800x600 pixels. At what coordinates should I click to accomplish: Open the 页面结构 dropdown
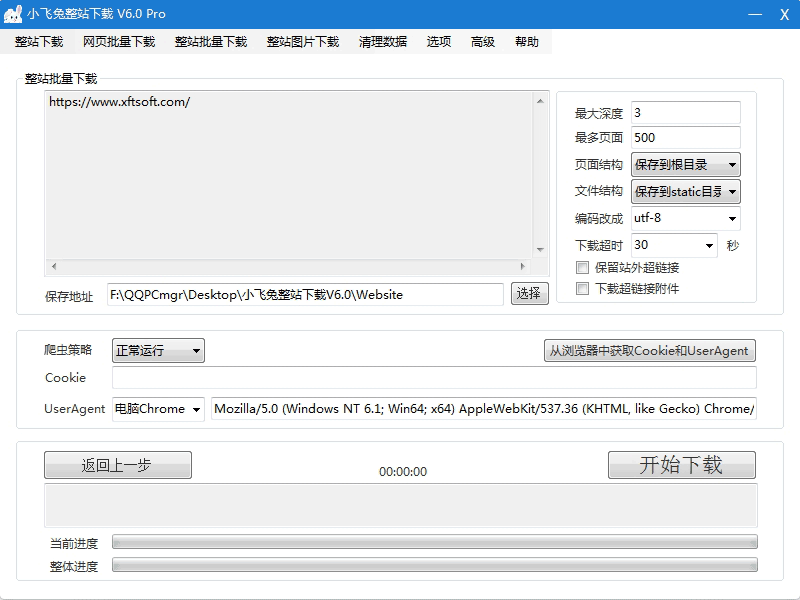coord(685,165)
